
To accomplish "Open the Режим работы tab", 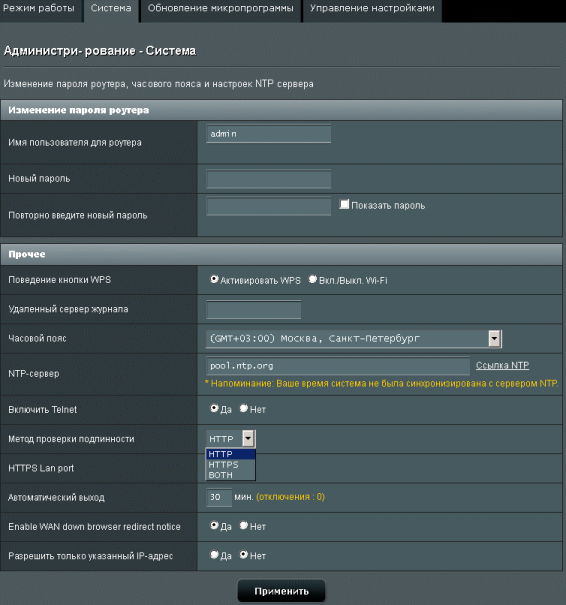I will [x=41, y=9].
